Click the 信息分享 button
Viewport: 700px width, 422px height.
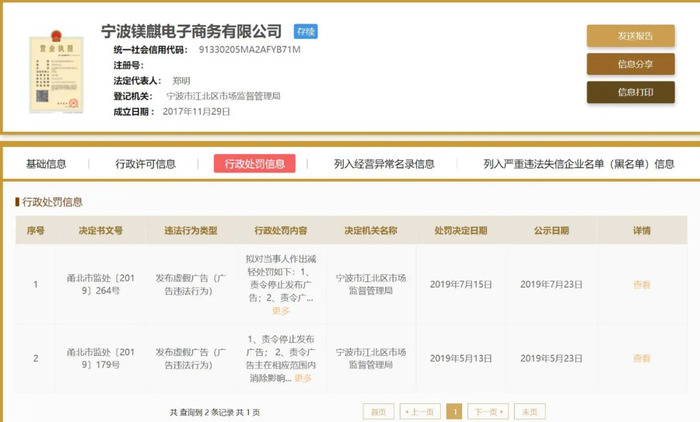coord(630,64)
